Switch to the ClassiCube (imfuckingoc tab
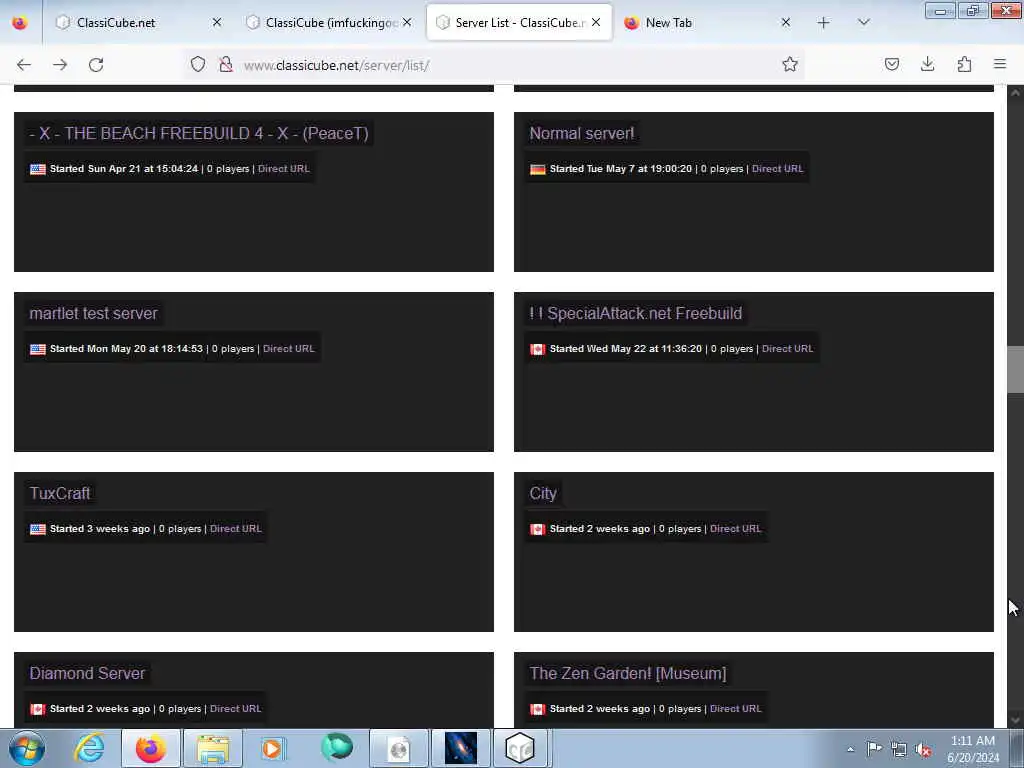The height and width of the screenshot is (768, 1024). pyautogui.click(x=330, y=23)
